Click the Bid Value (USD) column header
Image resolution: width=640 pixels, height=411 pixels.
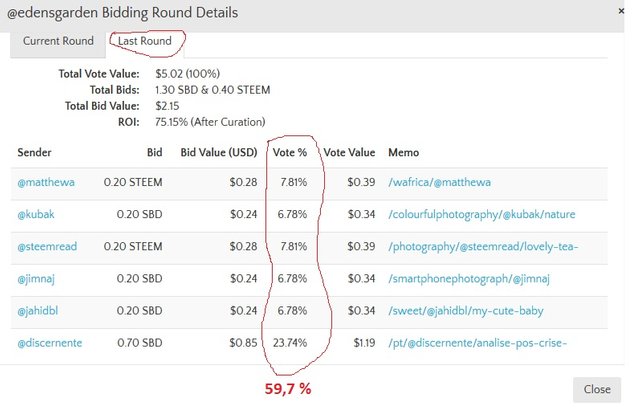[219, 152]
